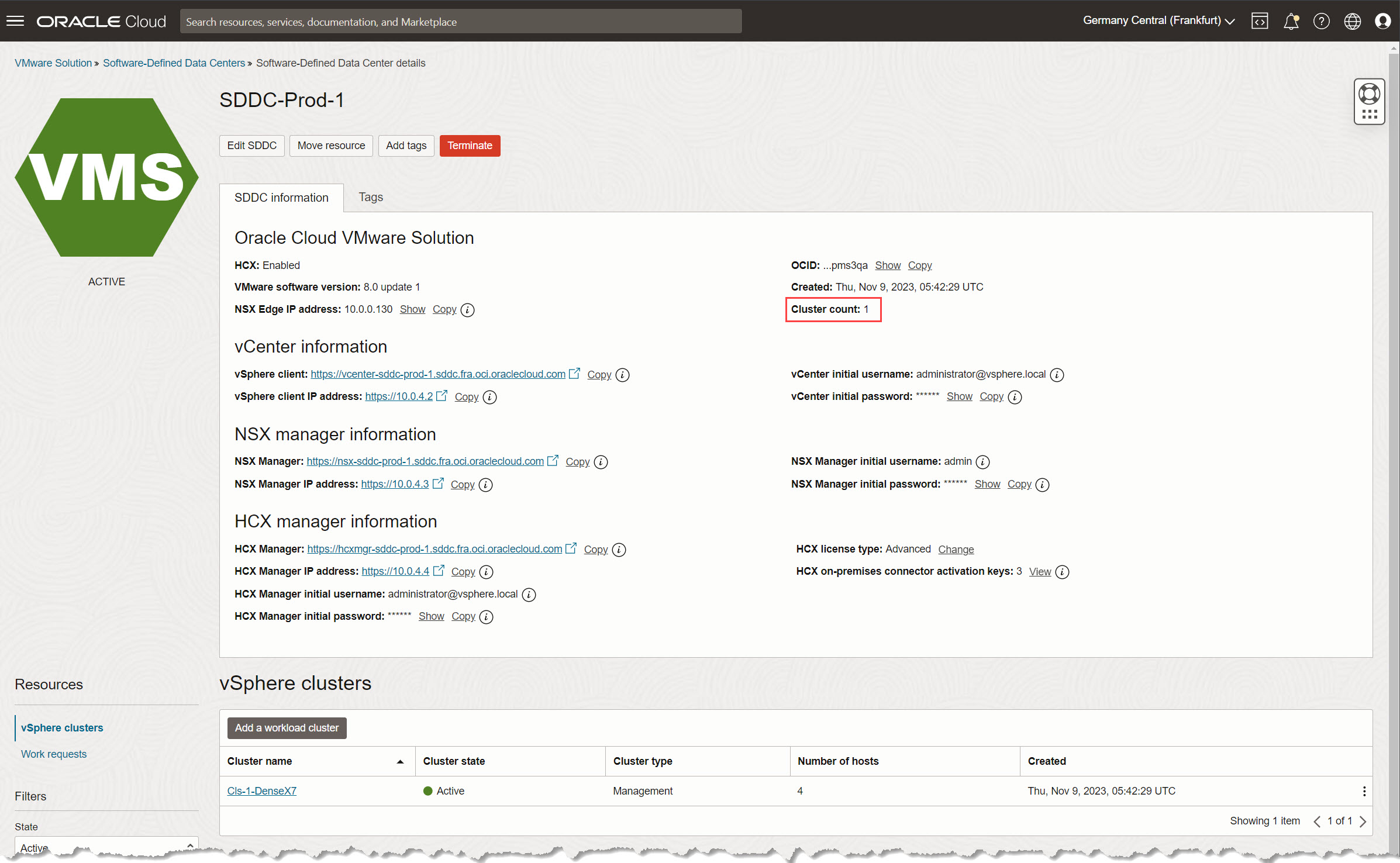This screenshot has width=1400, height=863.
Task: Open the notifications bell
Action: [1291, 21]
